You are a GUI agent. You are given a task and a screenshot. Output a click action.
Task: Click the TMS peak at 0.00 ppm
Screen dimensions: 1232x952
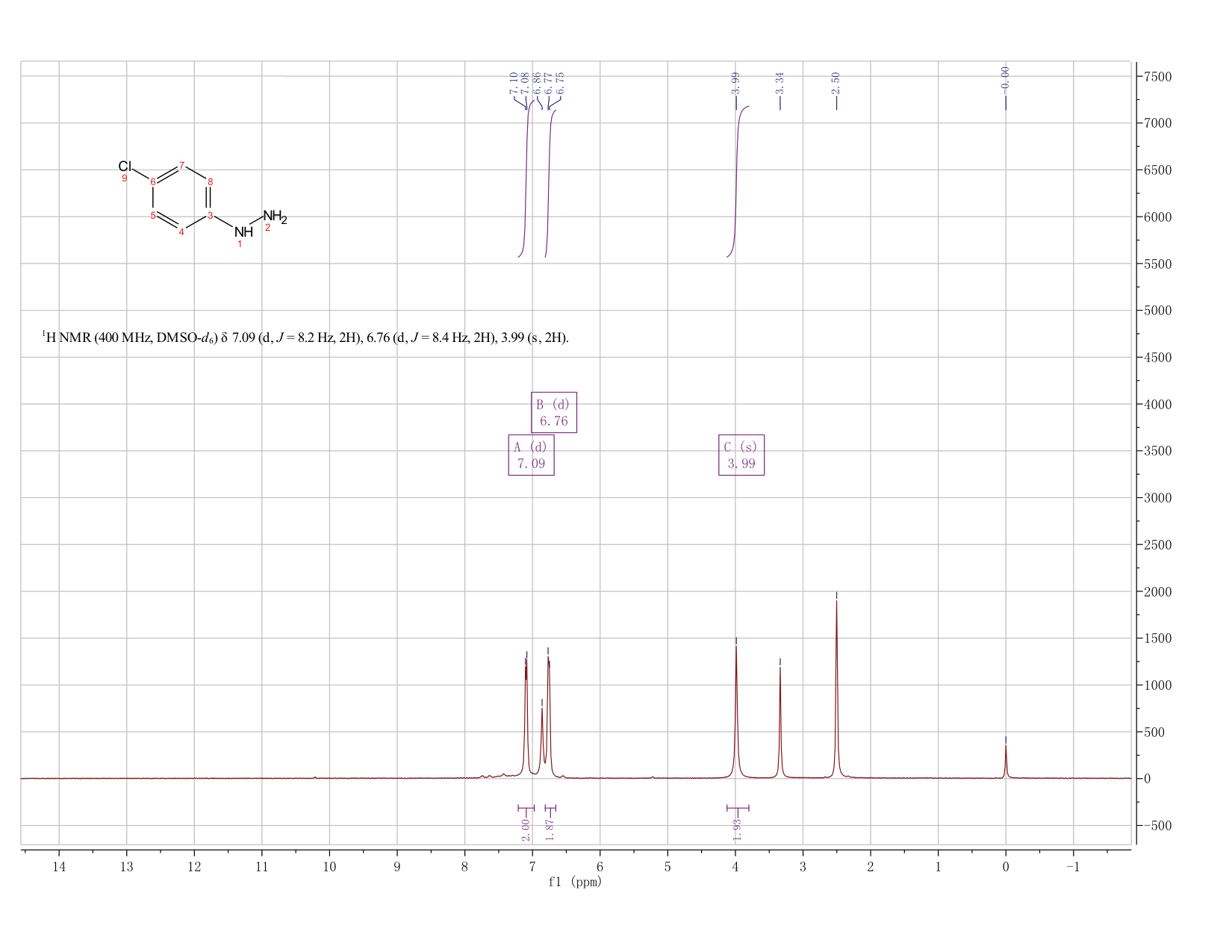tap(1005, 762)
